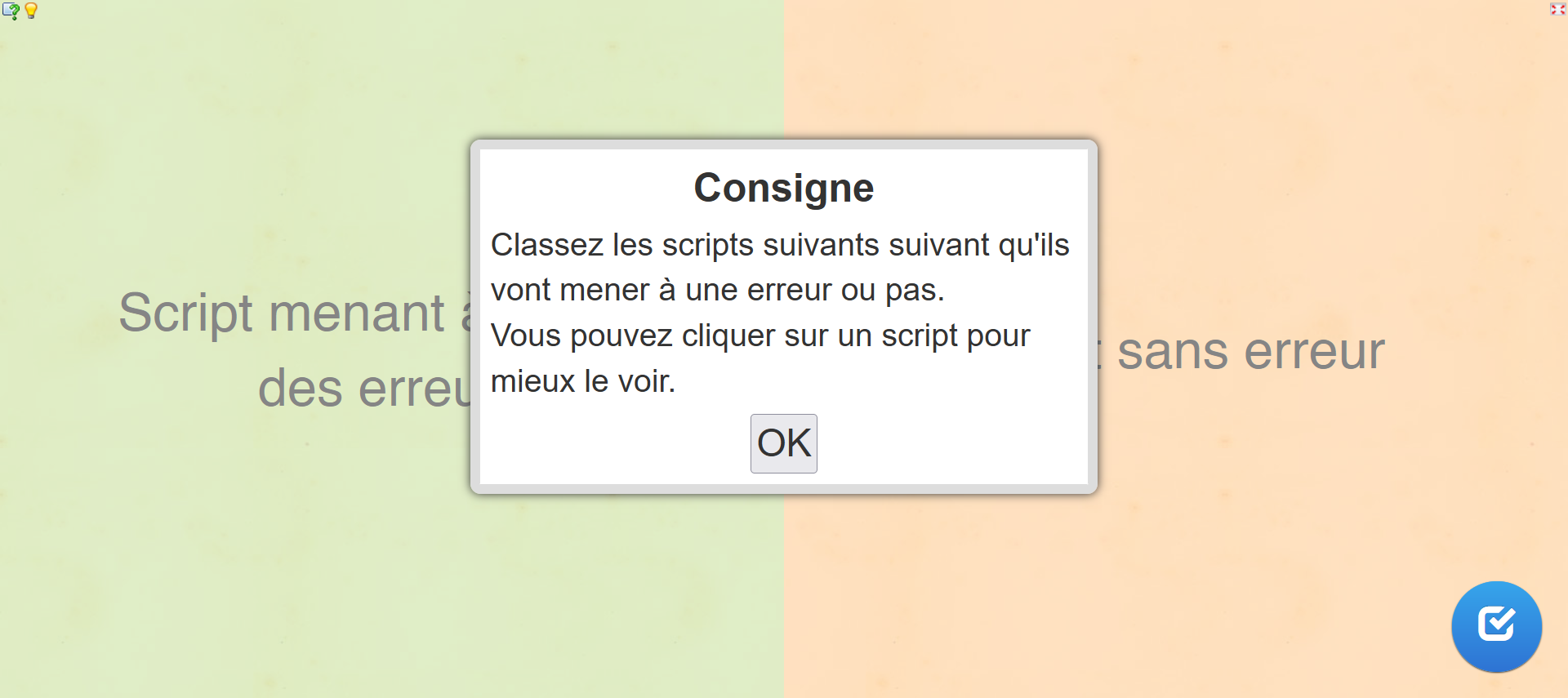The height and width of the screenshot is (698, 1568).
Task: Click the line Vous pouvez cliquer sur un script
Action: click(x=760, y=336)
